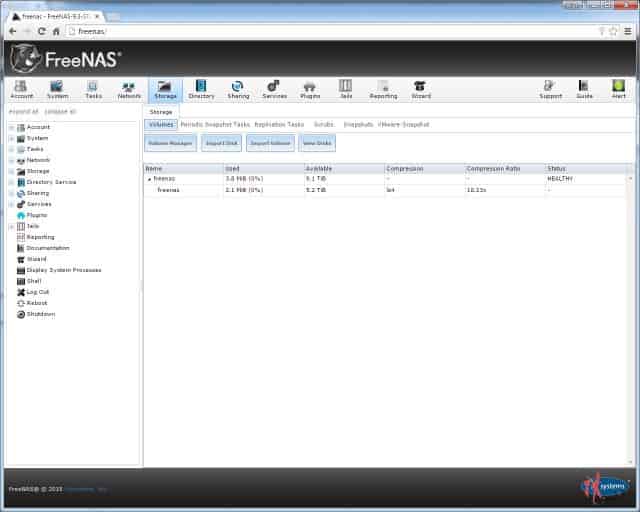Collapse the freenas volume row arrow
The width and height of the screenshot is (640, 512).
point(150,178)
